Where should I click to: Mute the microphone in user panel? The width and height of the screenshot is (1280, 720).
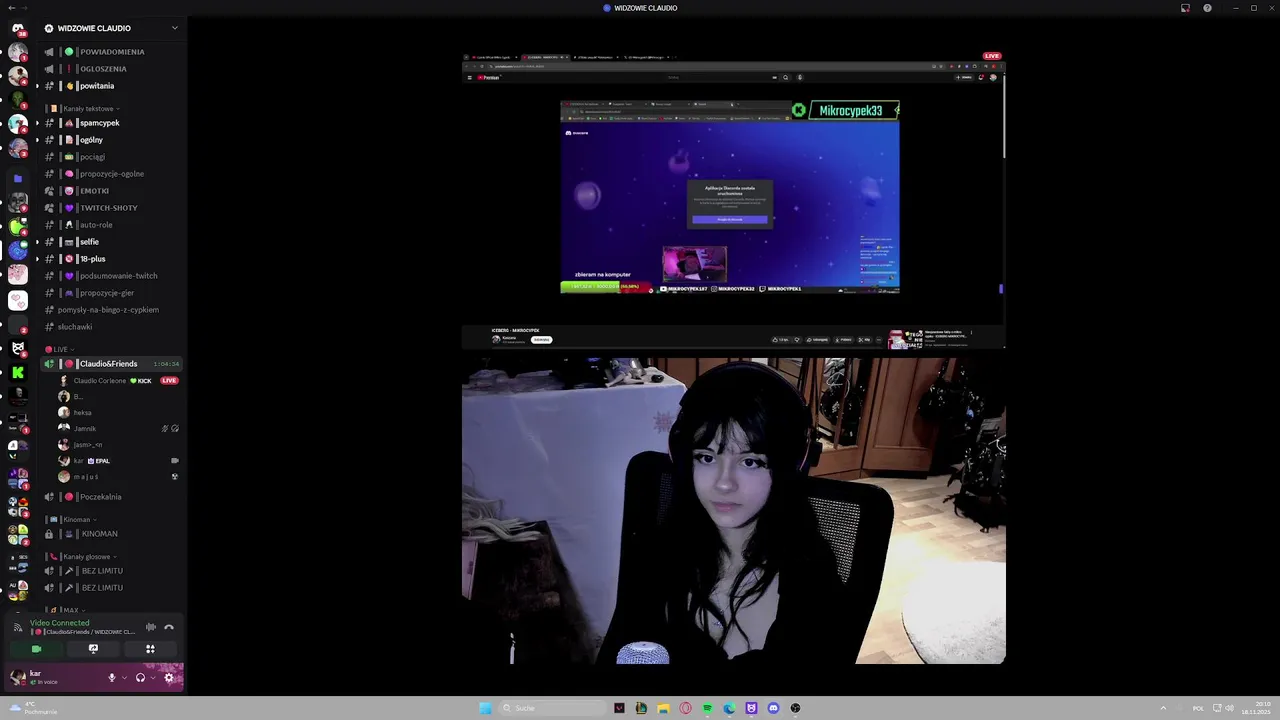point(112,677)
